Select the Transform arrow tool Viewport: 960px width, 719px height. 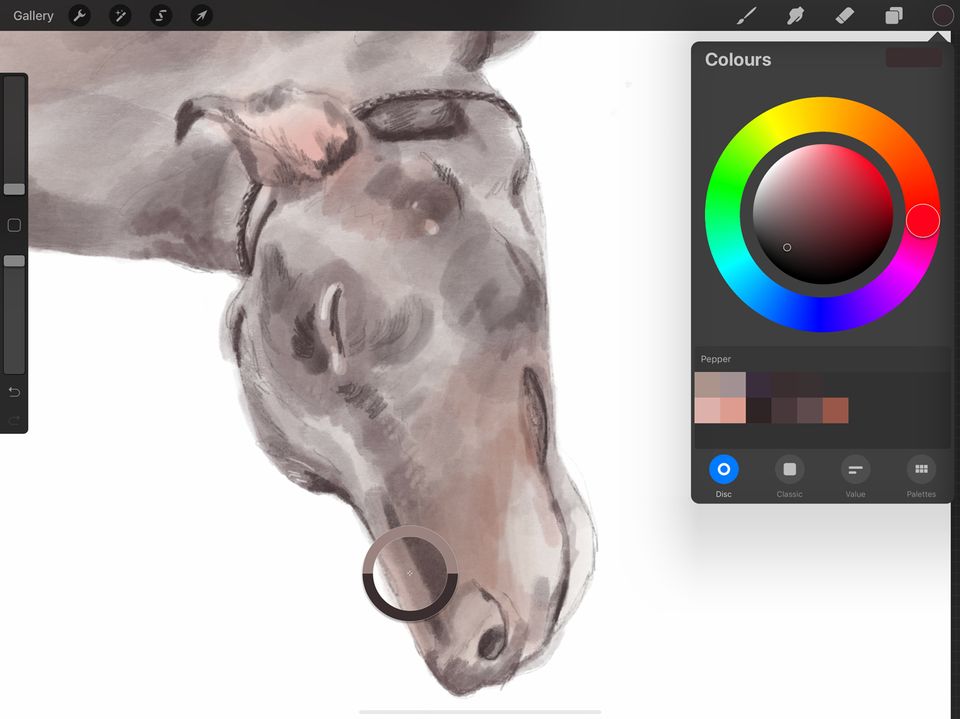[x=200, y=15]
